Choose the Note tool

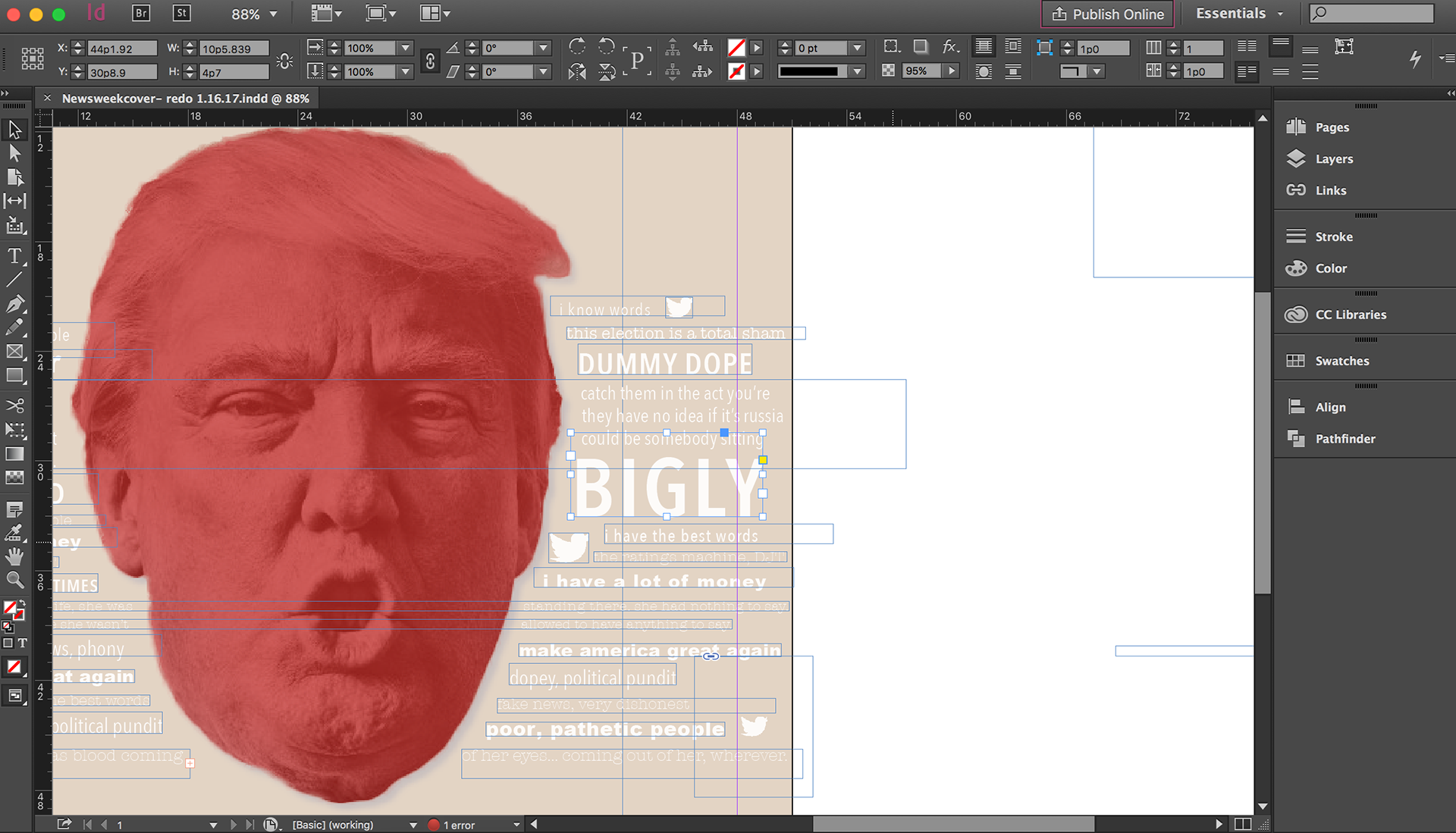click(x=14, y=509)
